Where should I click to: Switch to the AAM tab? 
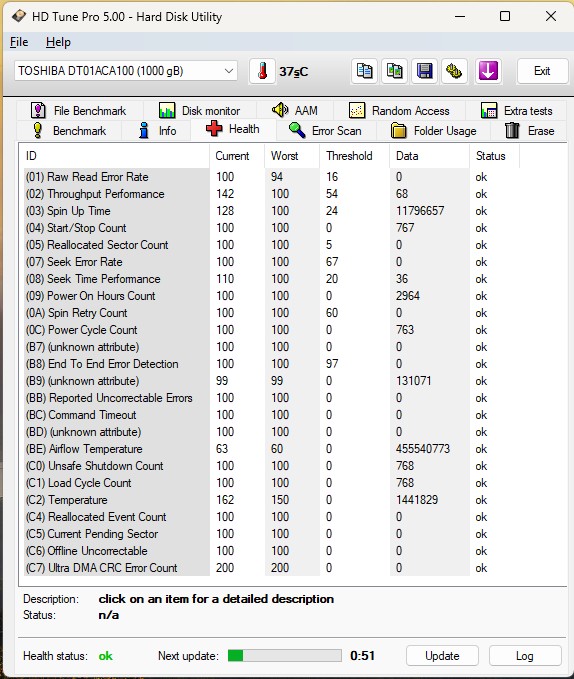point(295,111)
